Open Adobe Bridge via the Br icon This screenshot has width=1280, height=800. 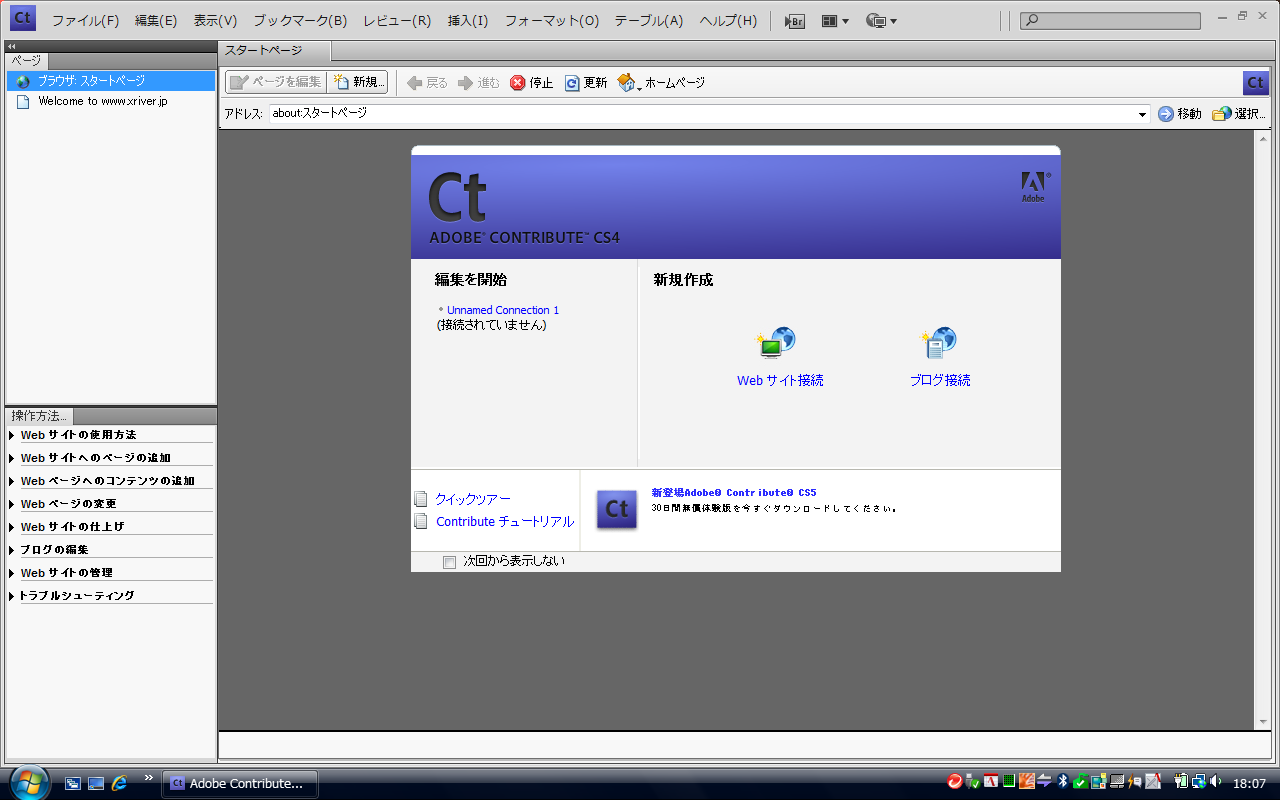(795, 21)
